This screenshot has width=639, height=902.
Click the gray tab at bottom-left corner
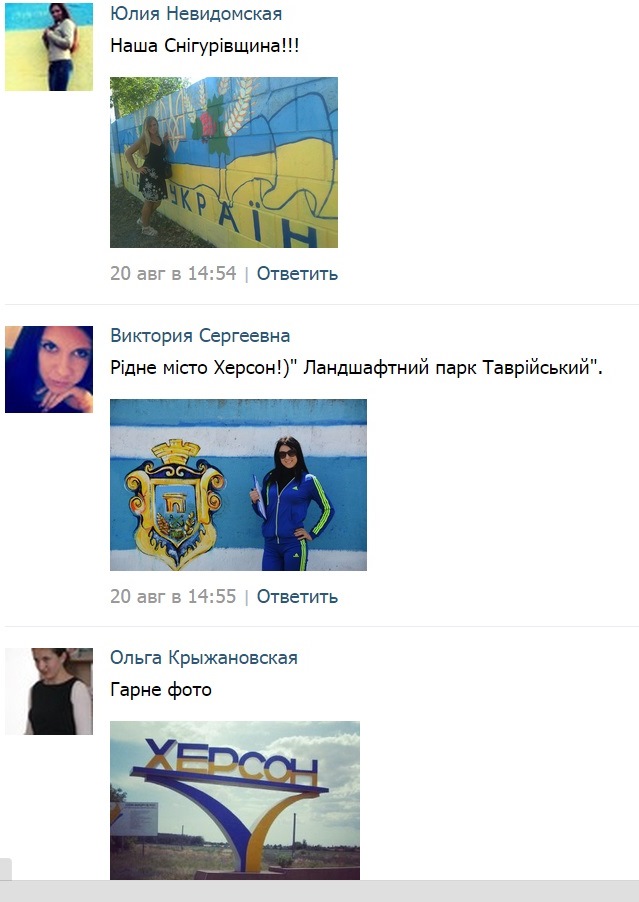click(x=6, y=869)
